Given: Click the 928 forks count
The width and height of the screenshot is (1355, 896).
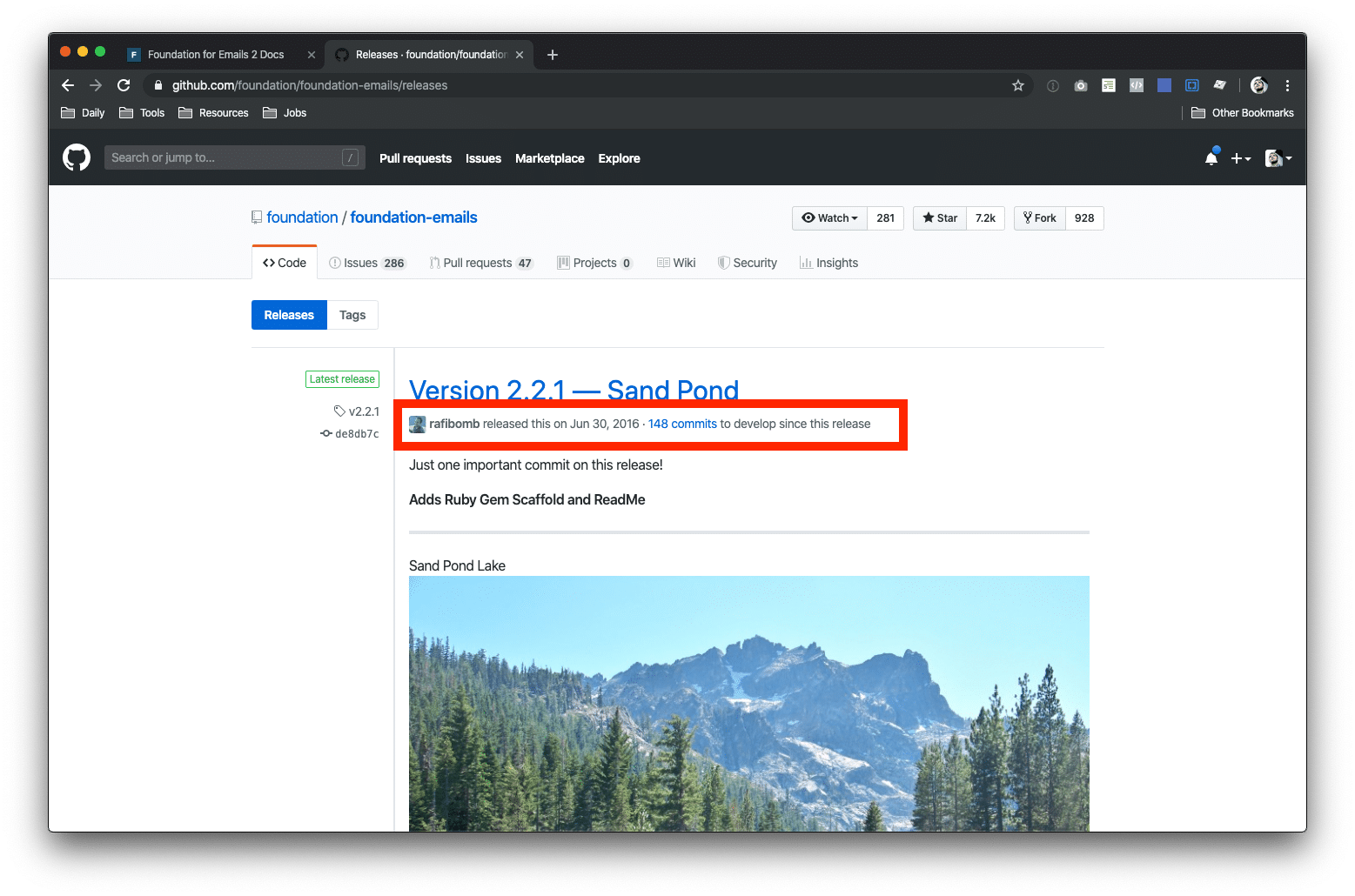Looking at the screenshot, I should (x=1084, y=218).
